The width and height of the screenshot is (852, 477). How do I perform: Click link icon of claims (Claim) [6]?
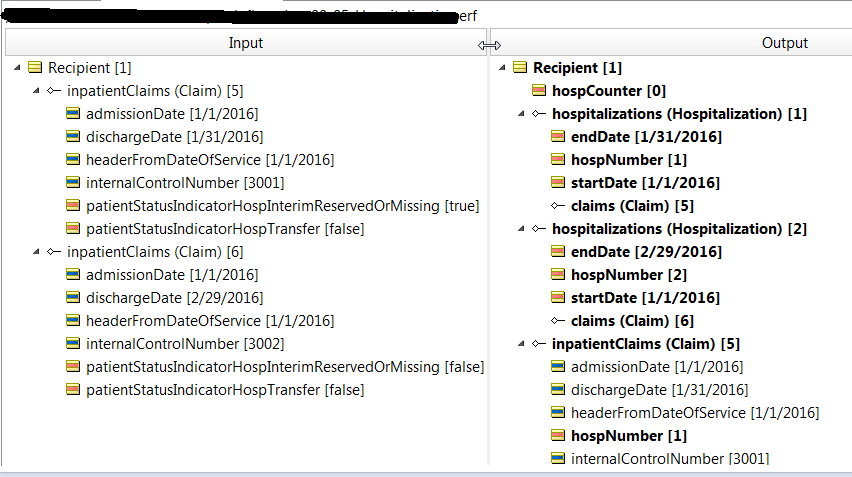(x=558, y=321)
